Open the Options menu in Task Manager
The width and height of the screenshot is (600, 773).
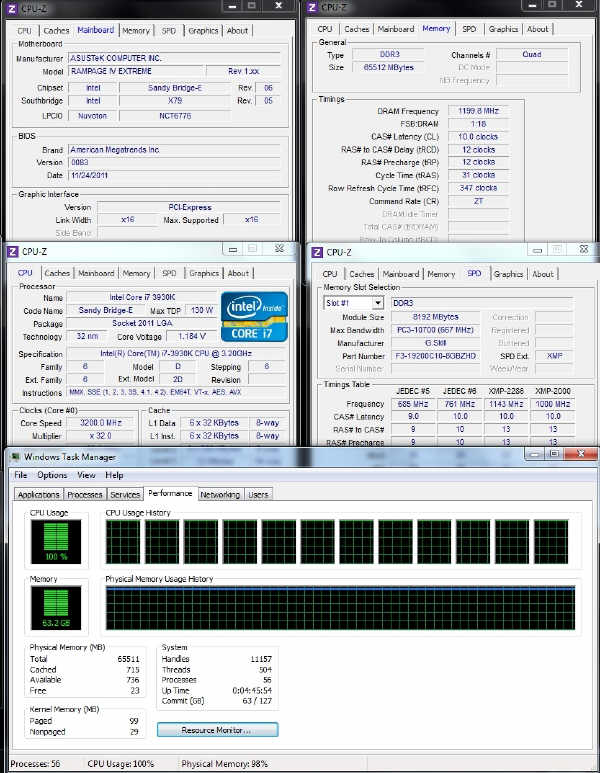coord(52,475)
